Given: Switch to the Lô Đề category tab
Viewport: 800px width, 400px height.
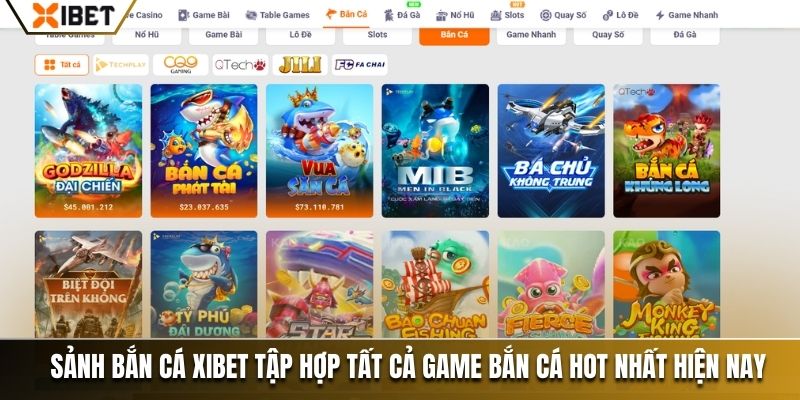Looking at the screenshot, I should (x=301, y=35).
